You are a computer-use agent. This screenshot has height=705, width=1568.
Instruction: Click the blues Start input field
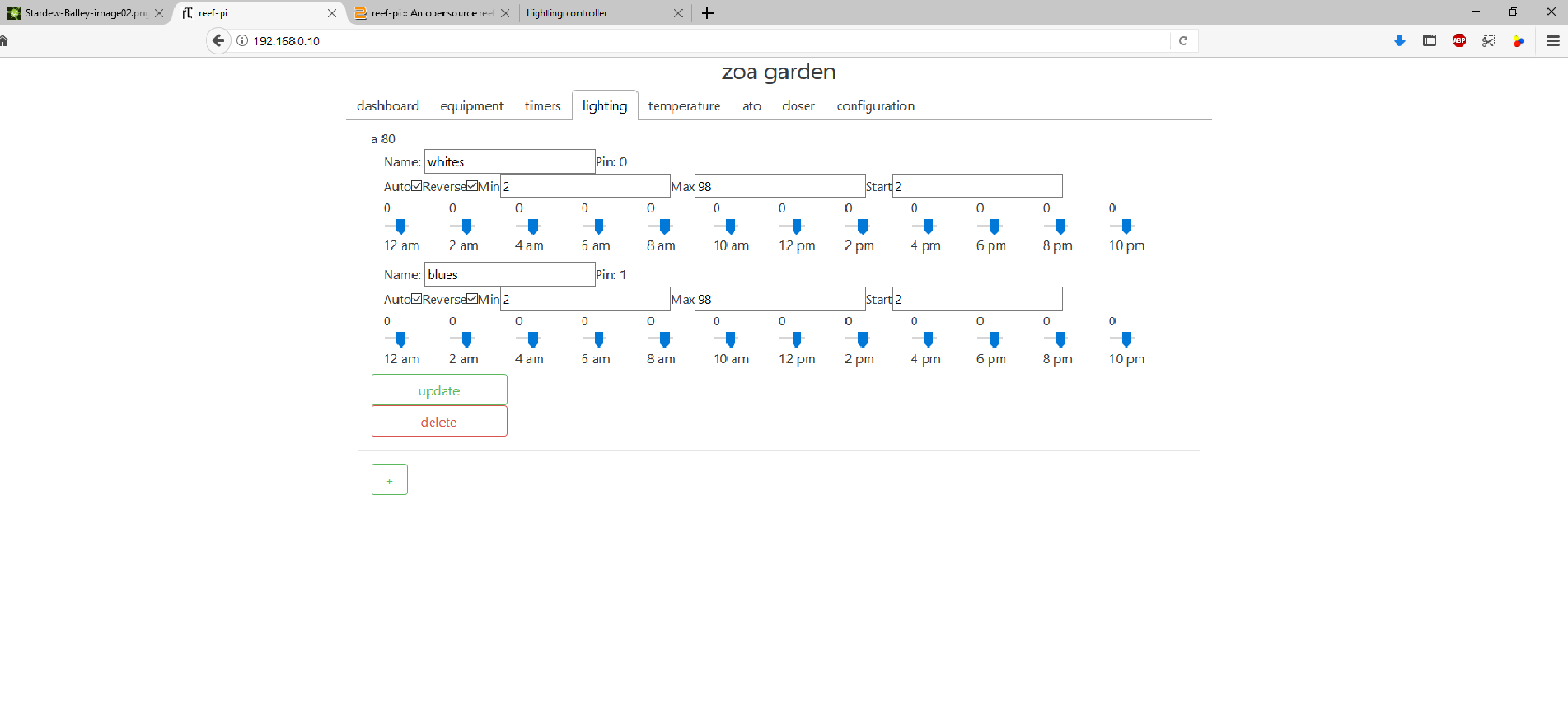977,299
